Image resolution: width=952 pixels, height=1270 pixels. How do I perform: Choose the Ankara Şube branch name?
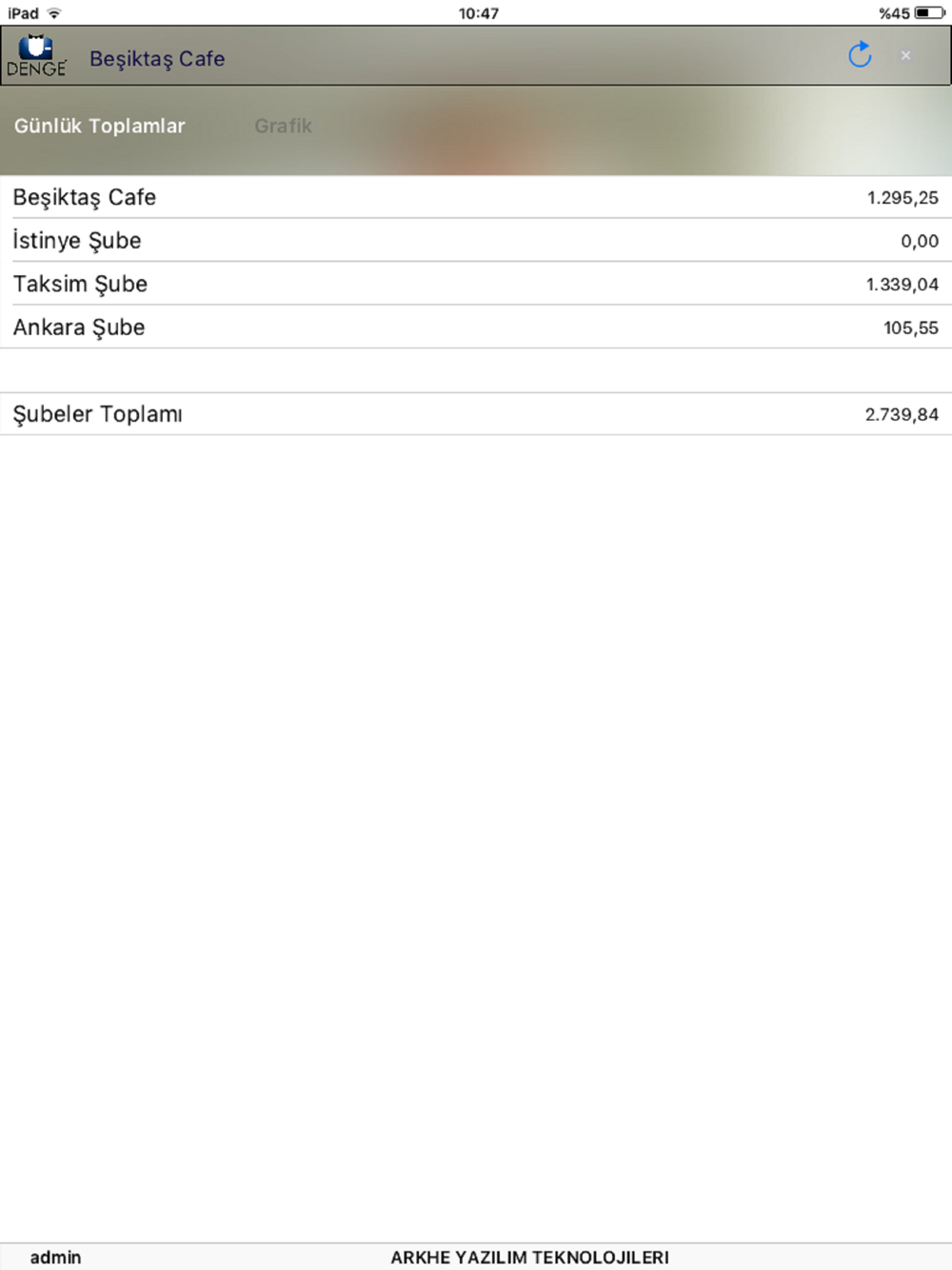tap(79, 327)
